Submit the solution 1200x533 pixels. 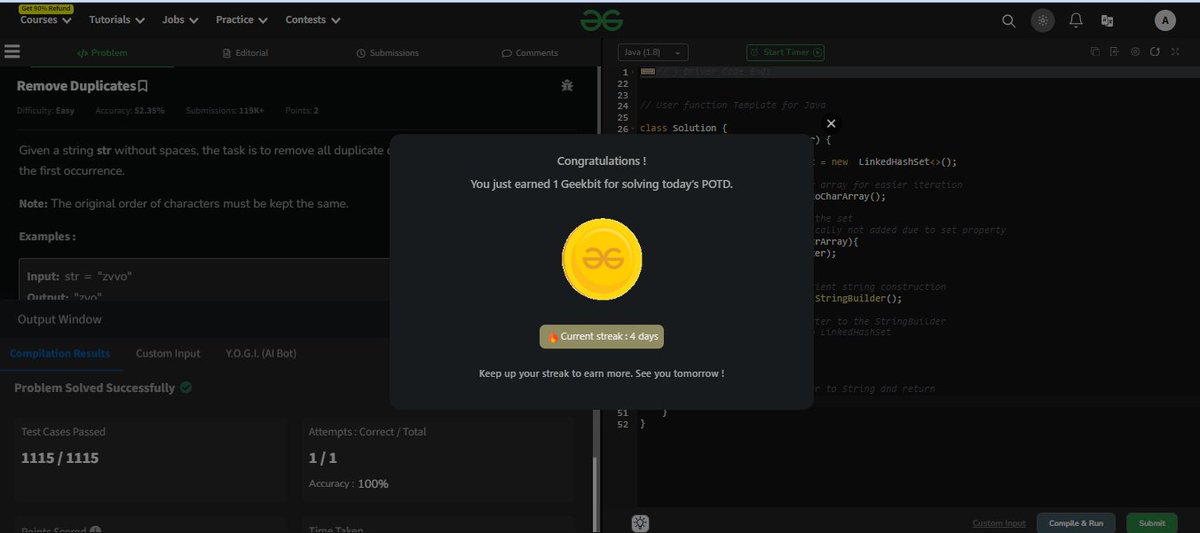coord(1151,523)
